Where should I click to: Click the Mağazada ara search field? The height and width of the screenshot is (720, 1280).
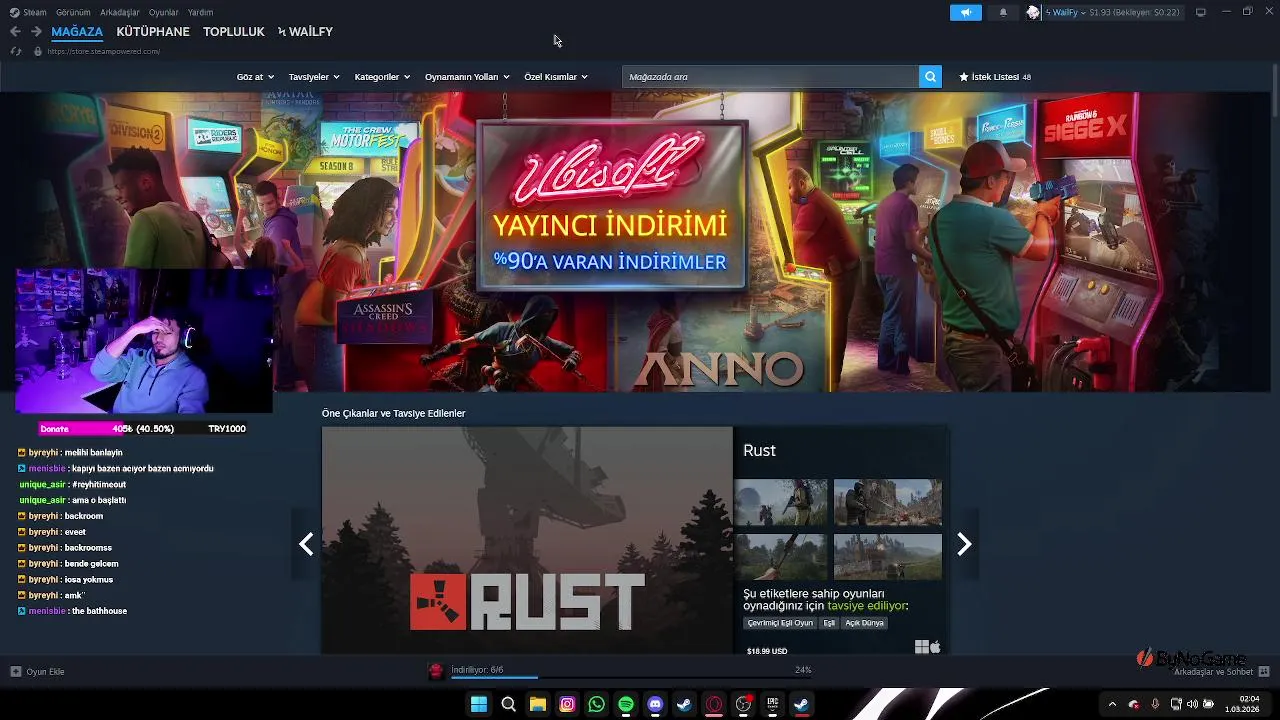tap(770, 77)
